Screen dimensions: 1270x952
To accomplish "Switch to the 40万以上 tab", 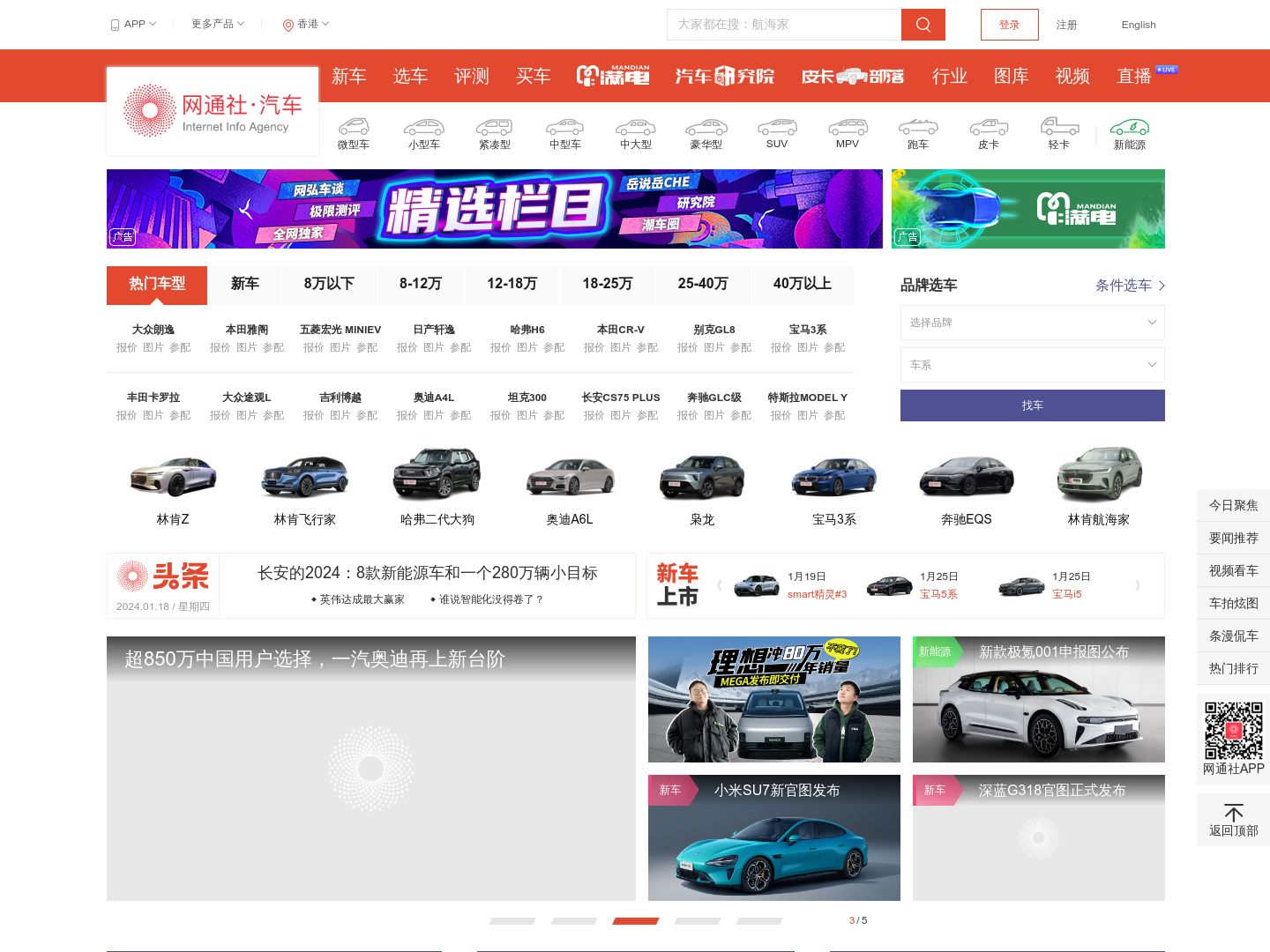I will (x=803, y=285).
